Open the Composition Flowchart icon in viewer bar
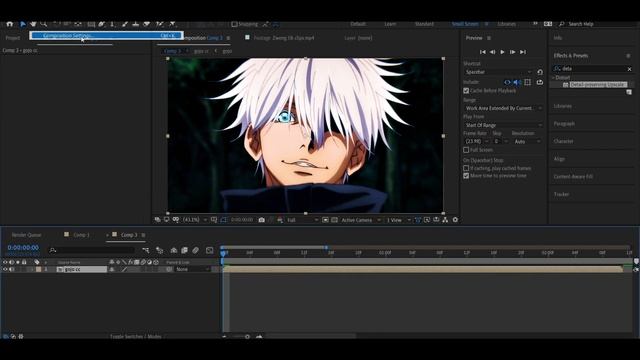This screenshot has height=360, width=640. 445,220
